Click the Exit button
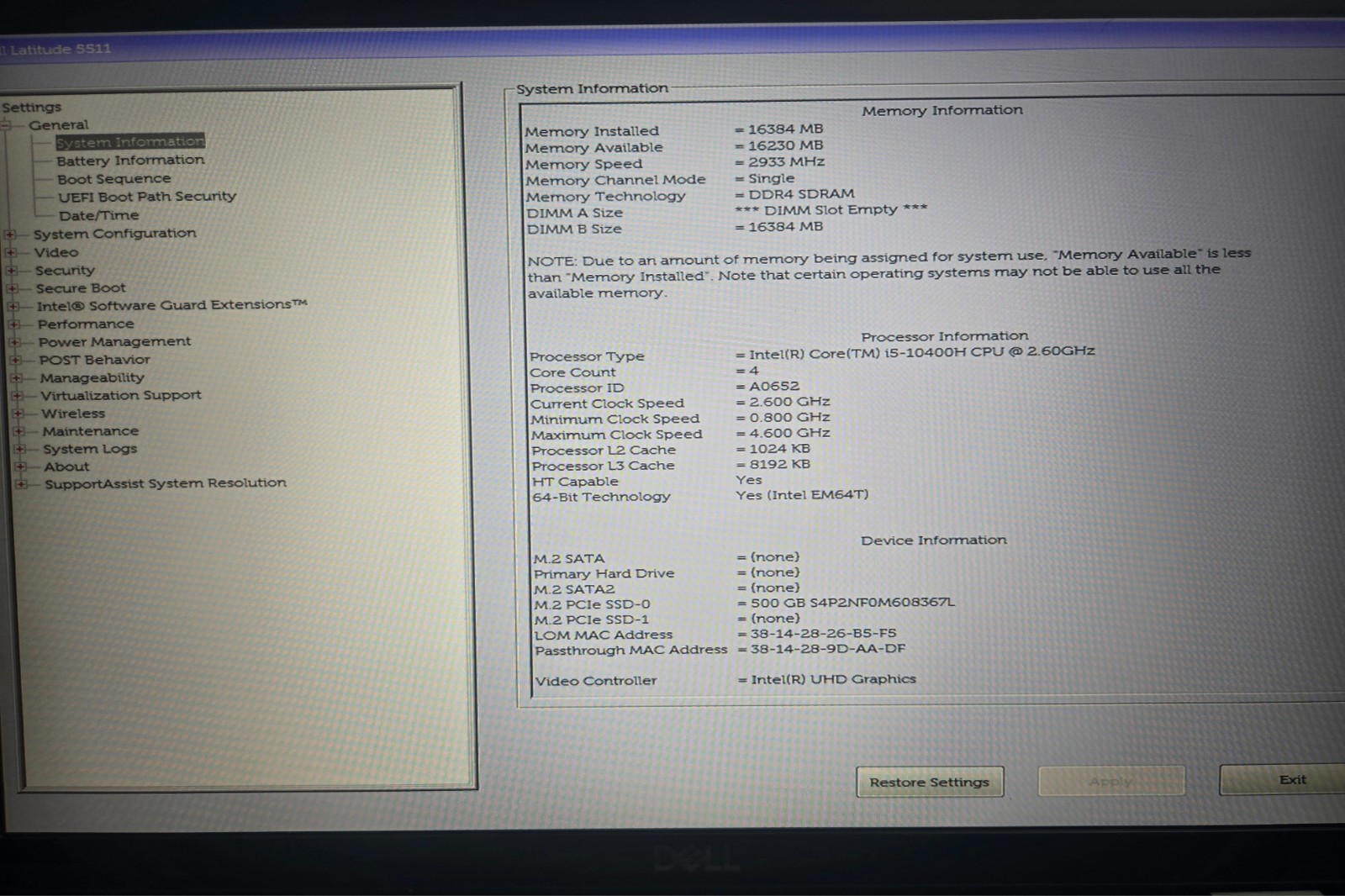1345x896 pixels. pos(1283,779)
